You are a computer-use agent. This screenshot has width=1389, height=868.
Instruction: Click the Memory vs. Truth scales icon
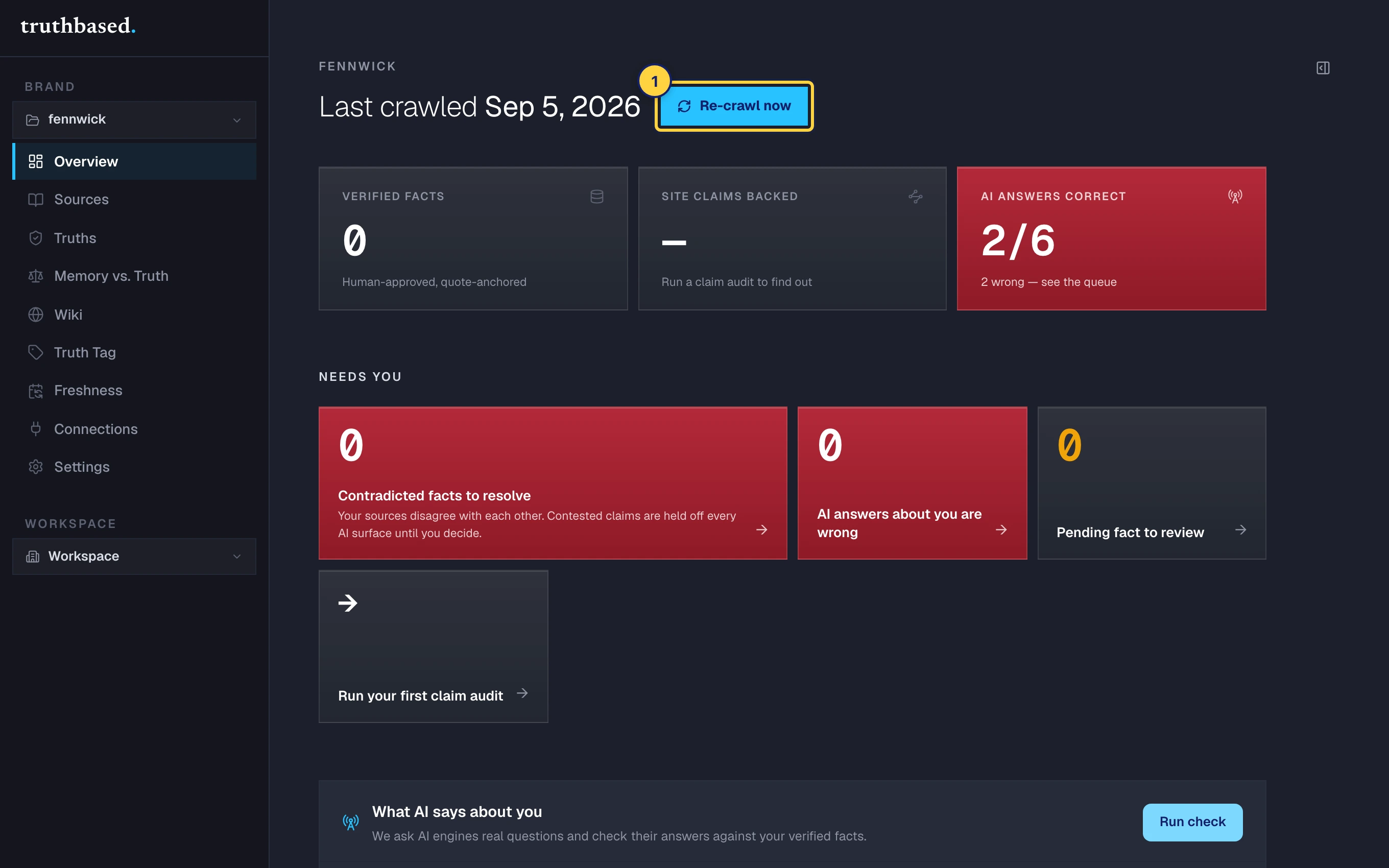(36, 276)
